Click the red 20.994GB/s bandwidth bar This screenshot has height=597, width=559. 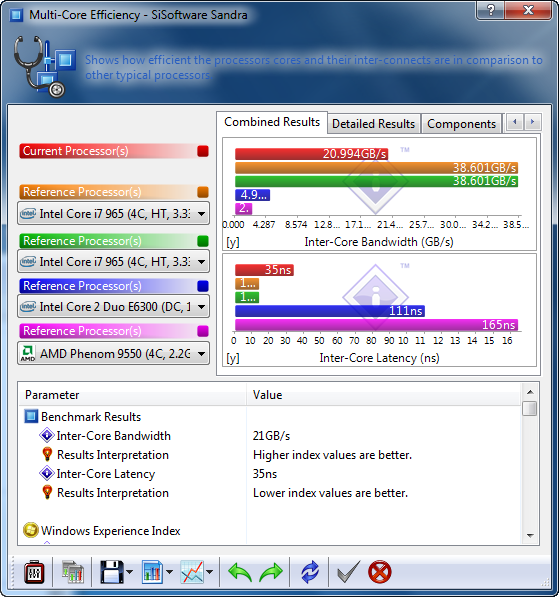coord(311,154)
